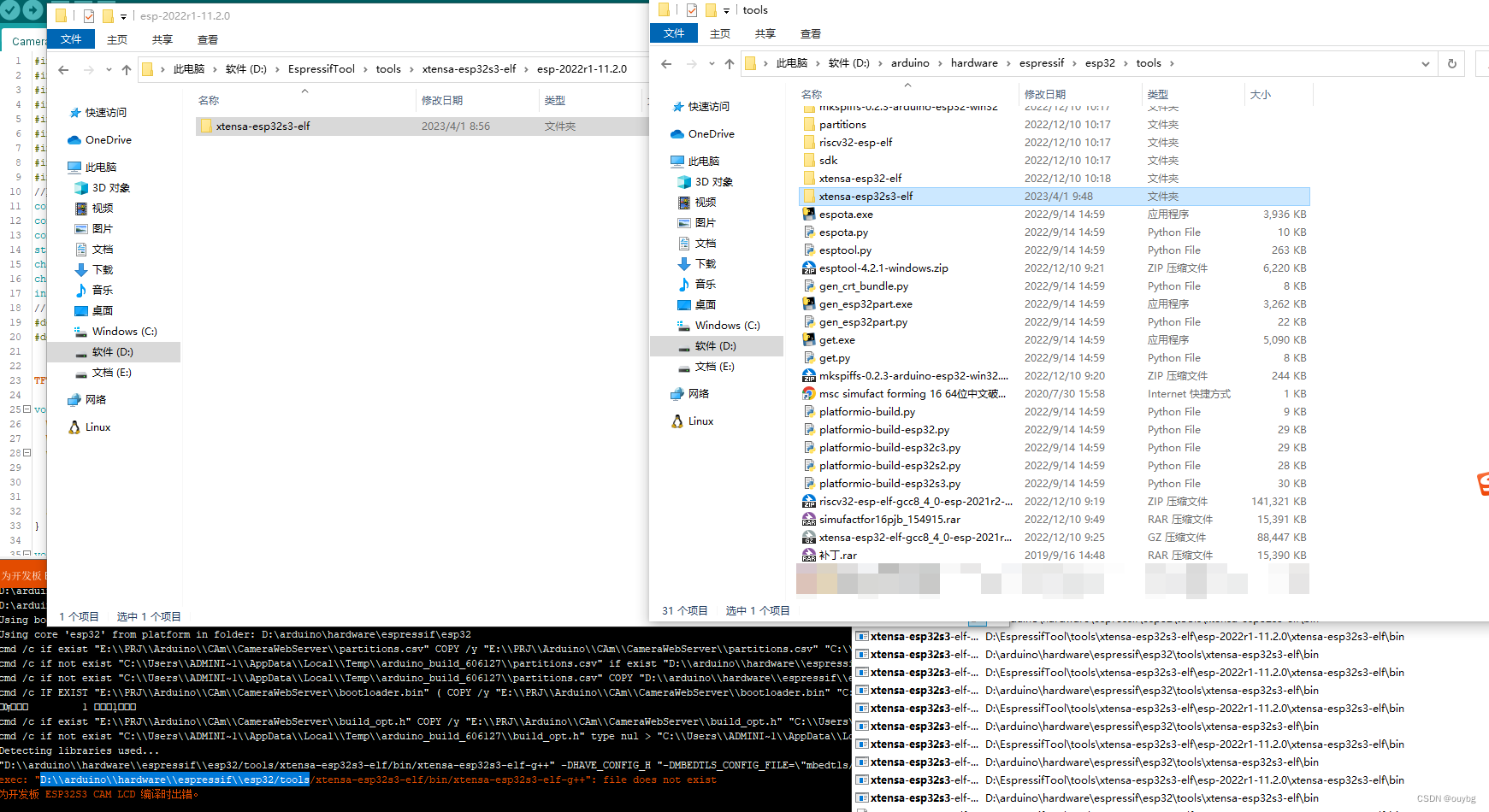Click arduino breadcrumb in right address bar
The height and width of the screenshot is (812, 1489).
[x=910, y=63]
